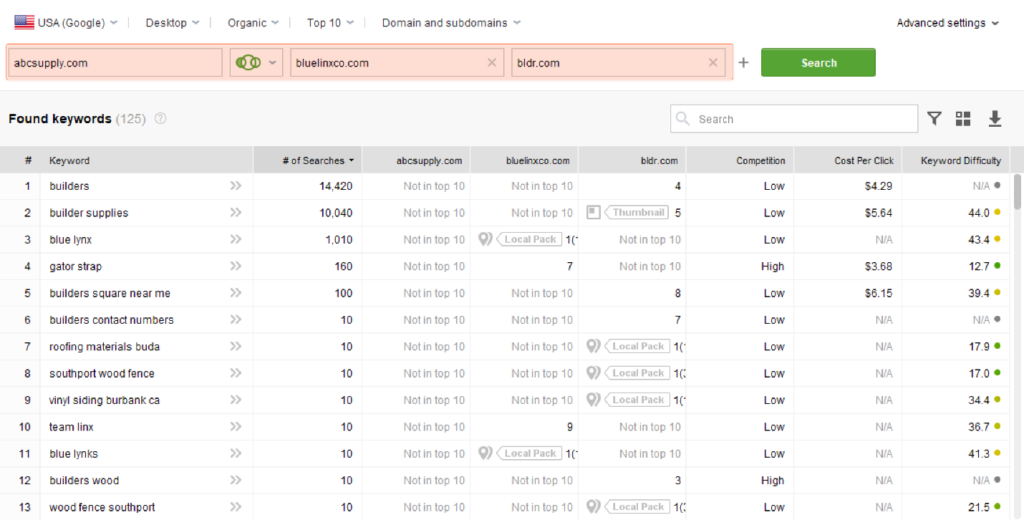Open Domain and subdomains dropdown
The width and height of the screenshot is (1024, 520).
point(451,23)
